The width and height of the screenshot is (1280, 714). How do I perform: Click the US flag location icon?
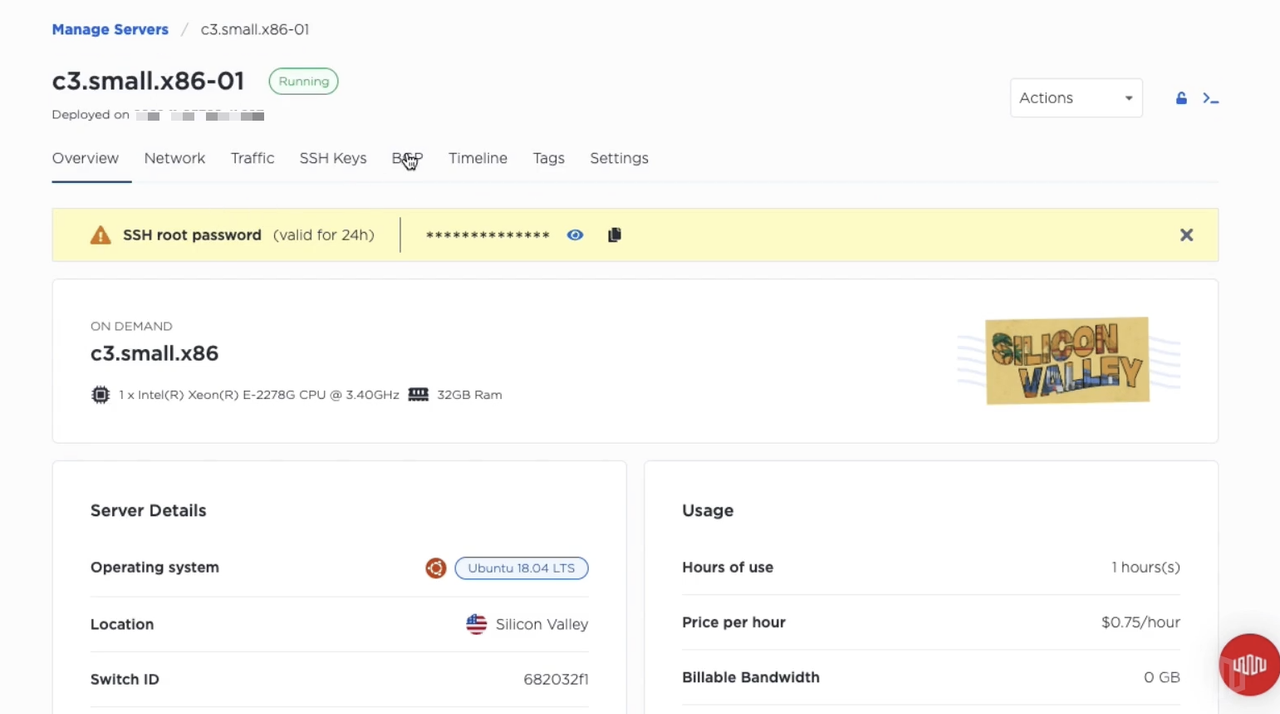[x=476, y=624]
